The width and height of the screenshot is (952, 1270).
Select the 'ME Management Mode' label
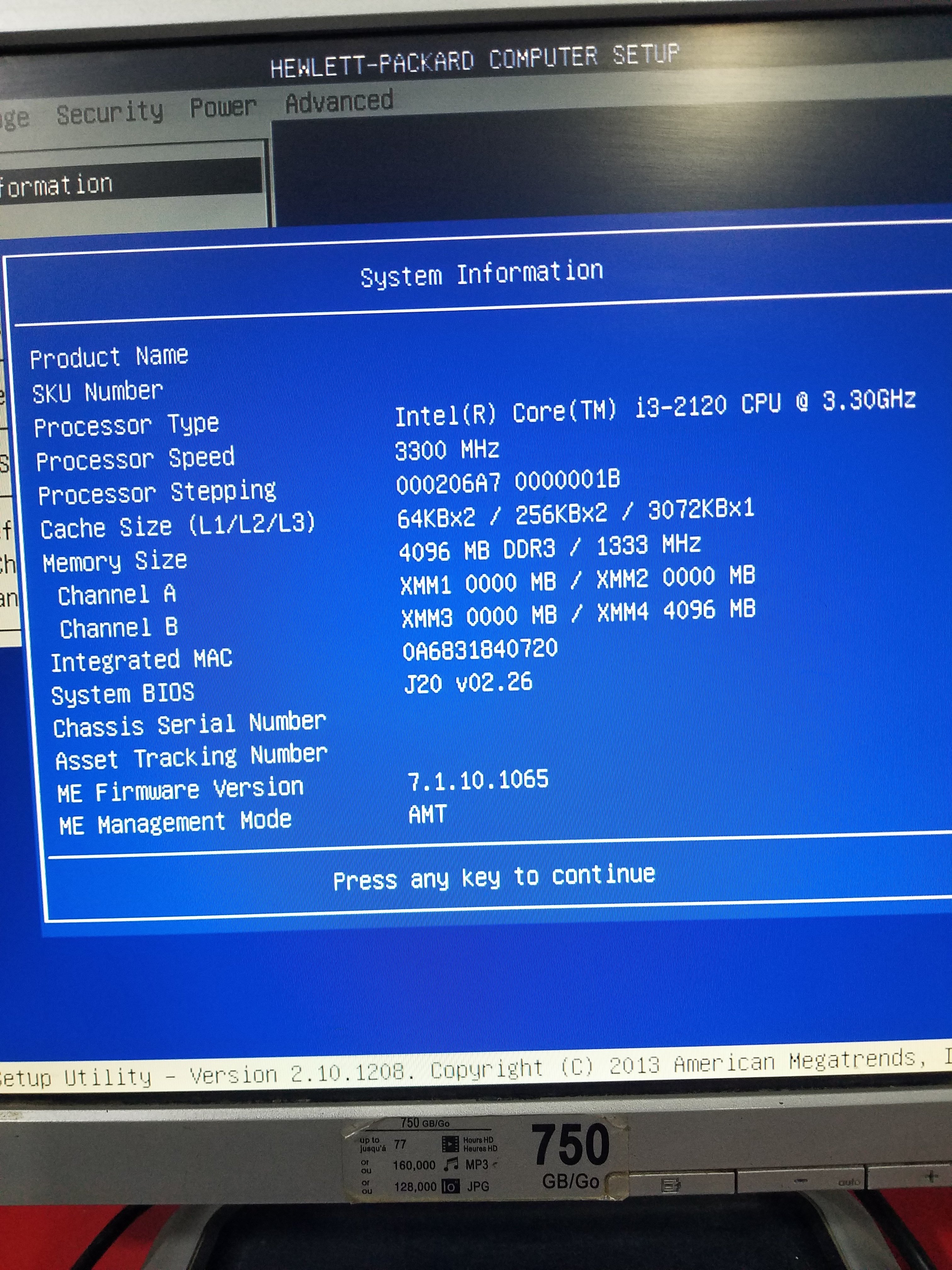pyautogui.click(x=176, y=823)
